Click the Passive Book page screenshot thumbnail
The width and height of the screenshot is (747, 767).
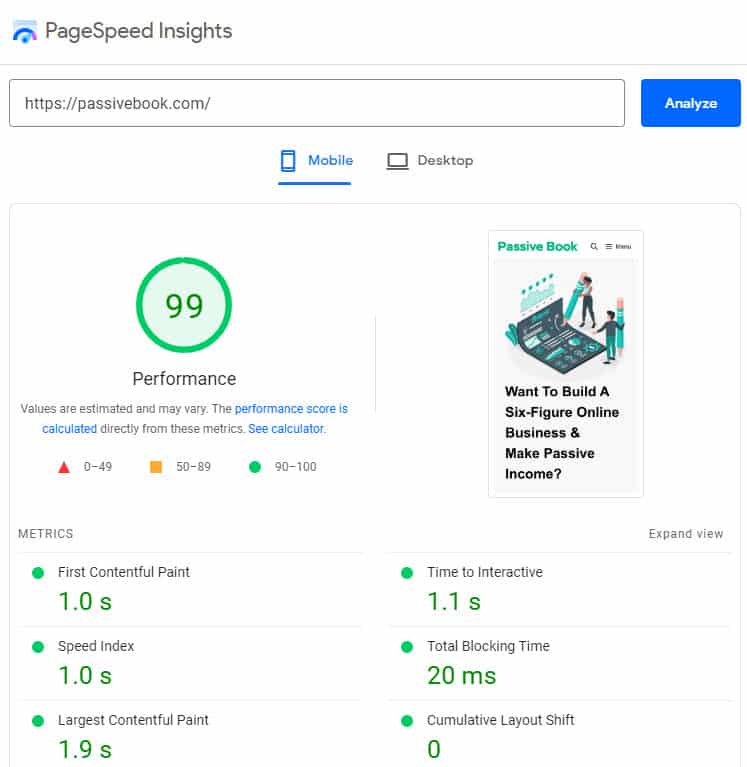pyautogui.click(x=566, y=364)
